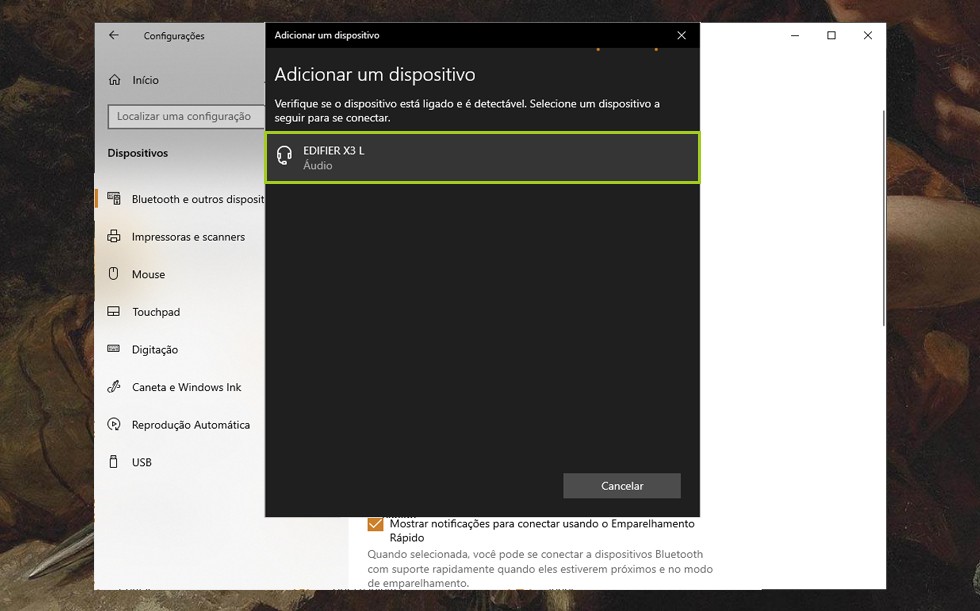The height and width of the screenshot is (611, 980).
Task: Click the Bluetooth devices sidebar icon
Action: pyautogui.click(x=114, y=199)
